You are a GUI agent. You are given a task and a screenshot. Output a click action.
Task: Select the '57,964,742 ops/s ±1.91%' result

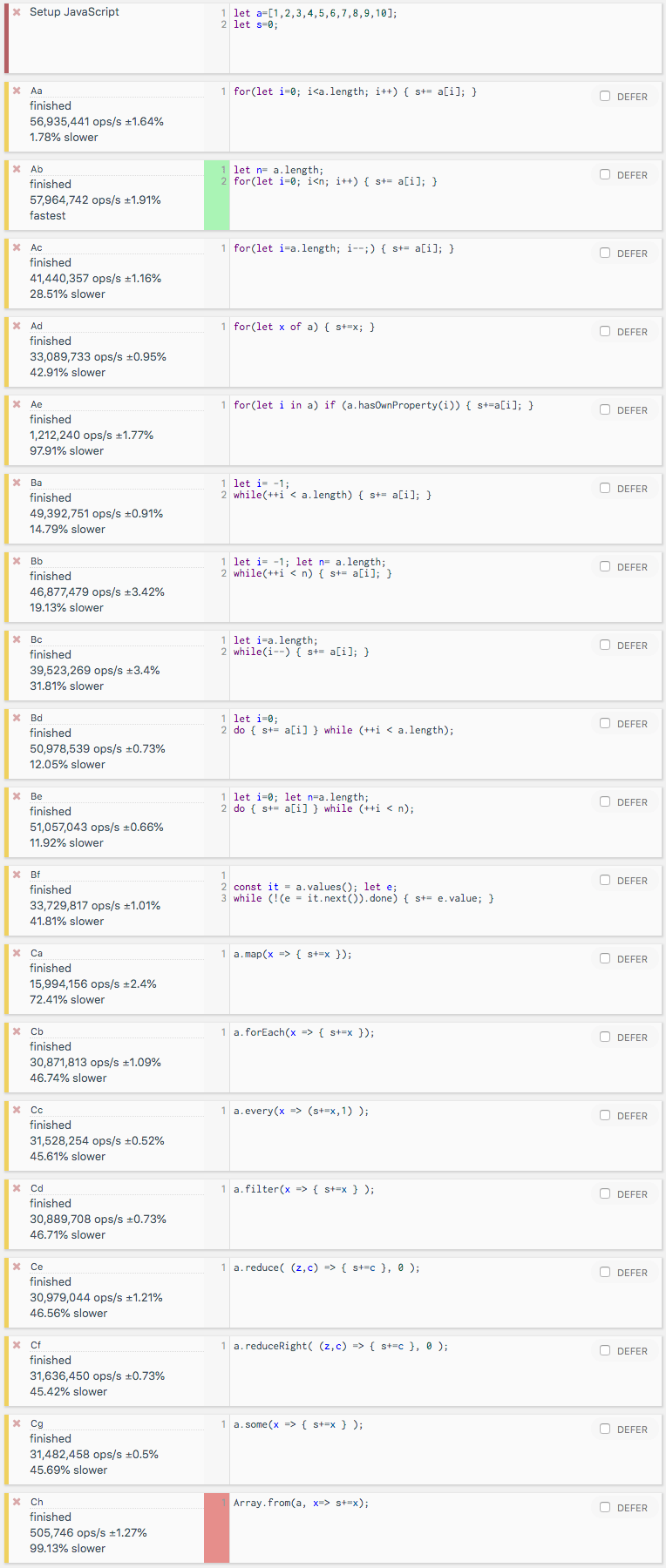click(95, 200)
